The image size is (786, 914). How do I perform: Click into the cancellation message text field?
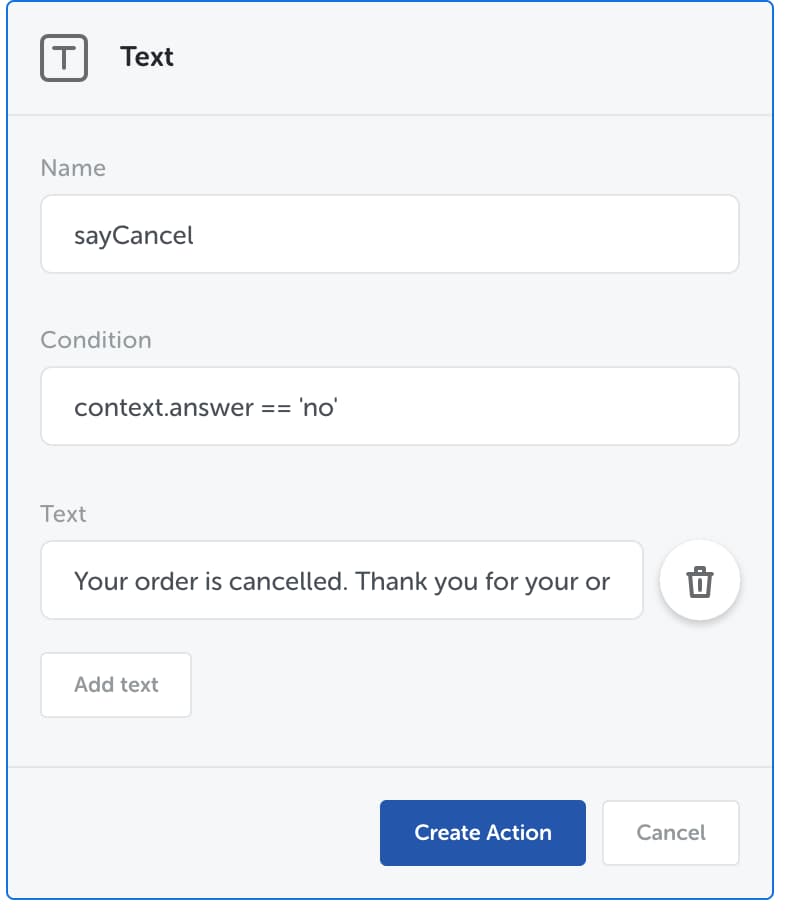tap(342, 581)
